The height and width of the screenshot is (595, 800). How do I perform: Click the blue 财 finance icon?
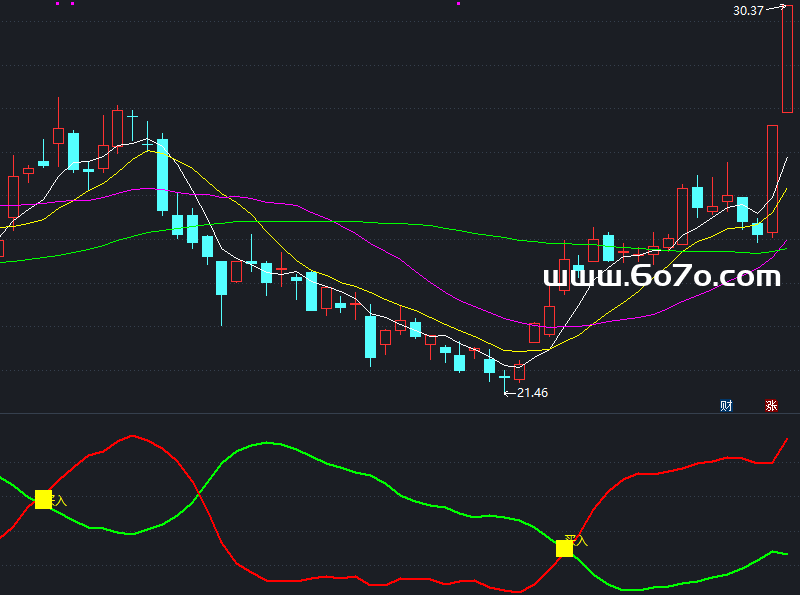(x=726, y=406)
